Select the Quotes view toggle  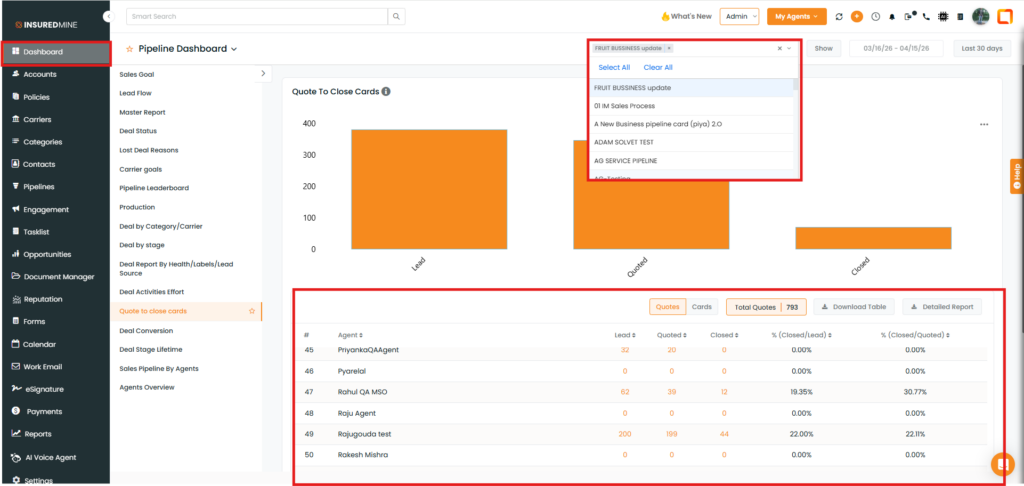point(667,307)
